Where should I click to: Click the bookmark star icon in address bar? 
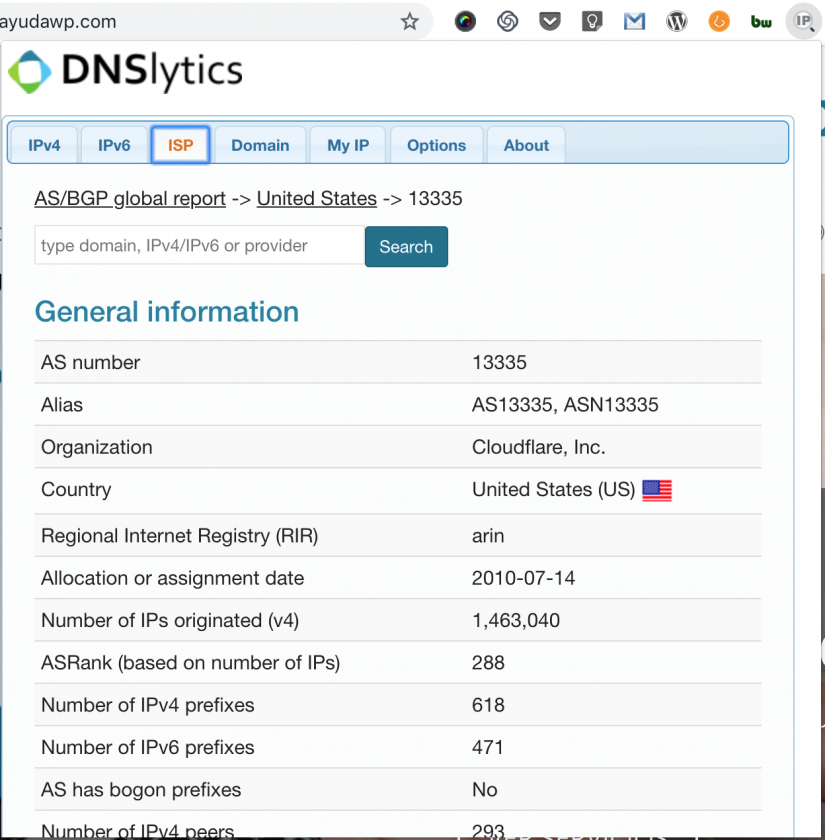point(409,21)
